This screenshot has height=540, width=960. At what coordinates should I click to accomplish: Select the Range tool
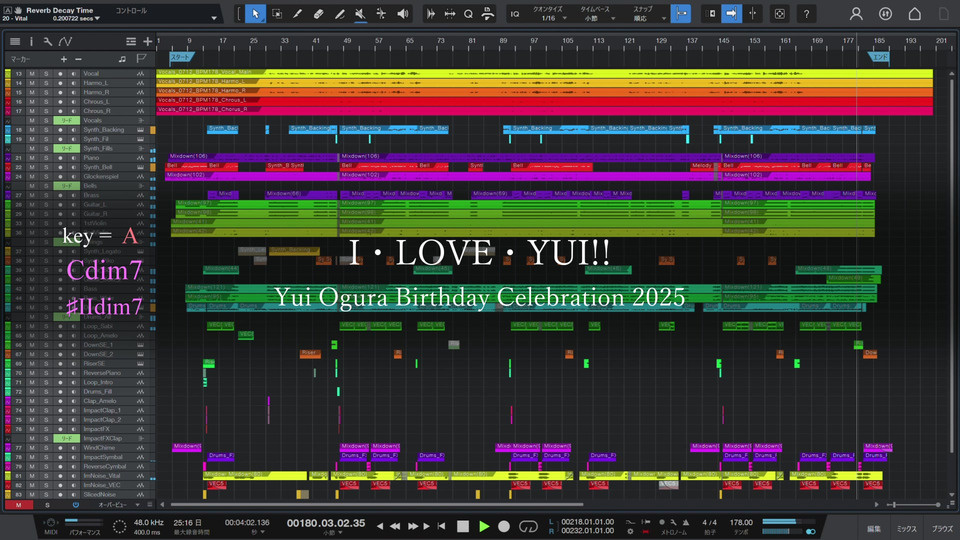(x=277, y=13)
